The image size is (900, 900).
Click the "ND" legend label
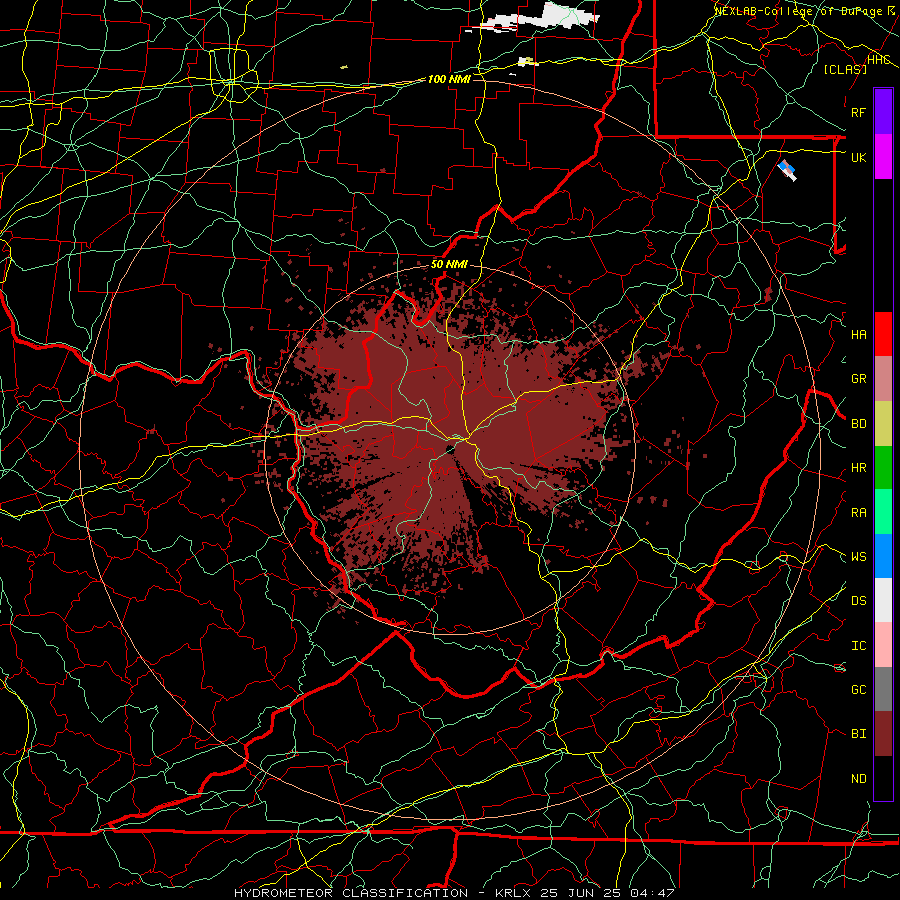point(858,778)
